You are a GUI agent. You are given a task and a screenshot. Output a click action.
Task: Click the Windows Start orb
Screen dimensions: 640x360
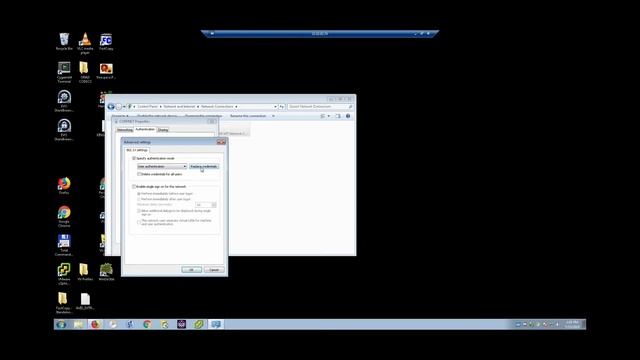coord(61,324)
